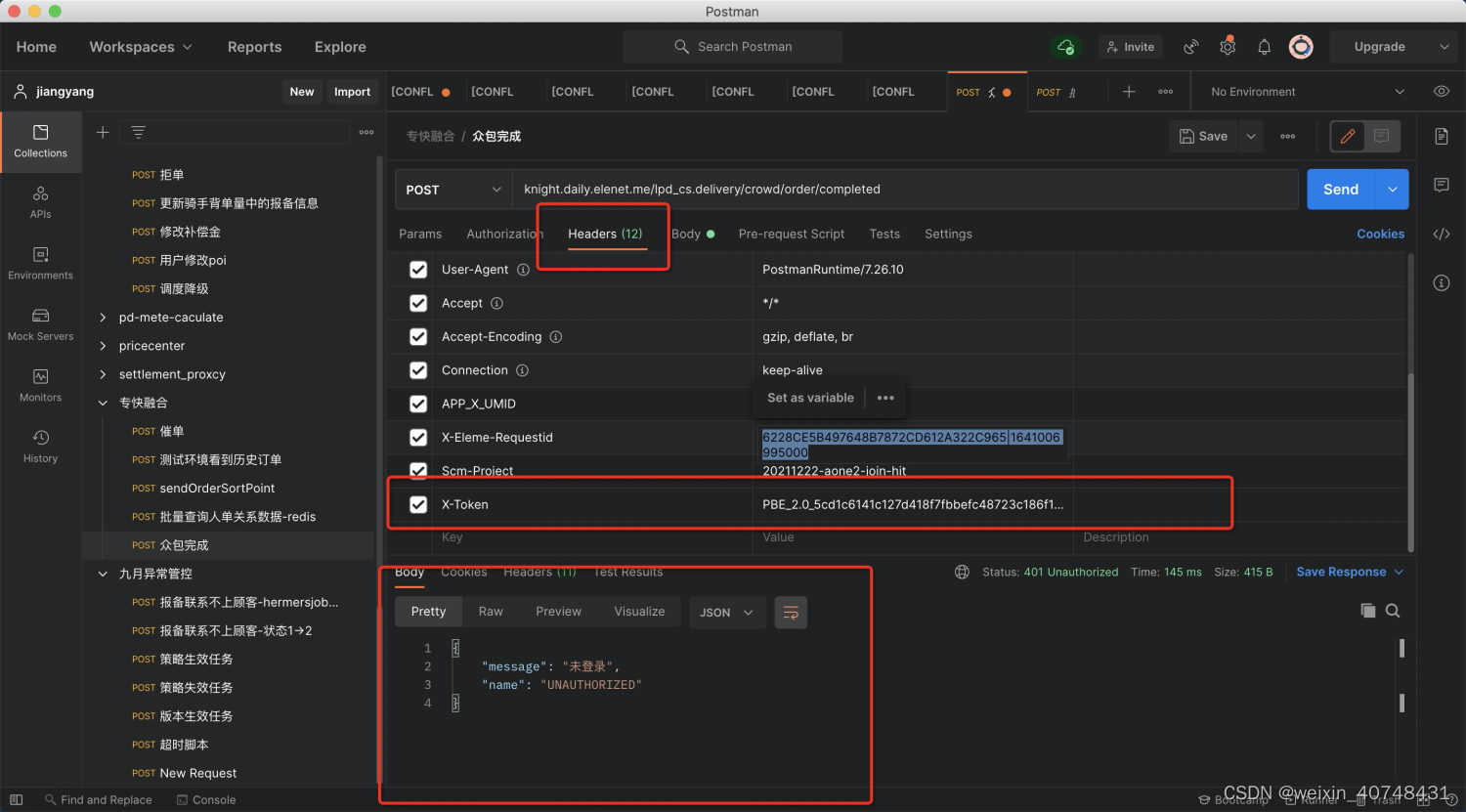This screenshot has width=1466, height=812.
Task: Switch to the request Body tab
Action: pos(693,234)
